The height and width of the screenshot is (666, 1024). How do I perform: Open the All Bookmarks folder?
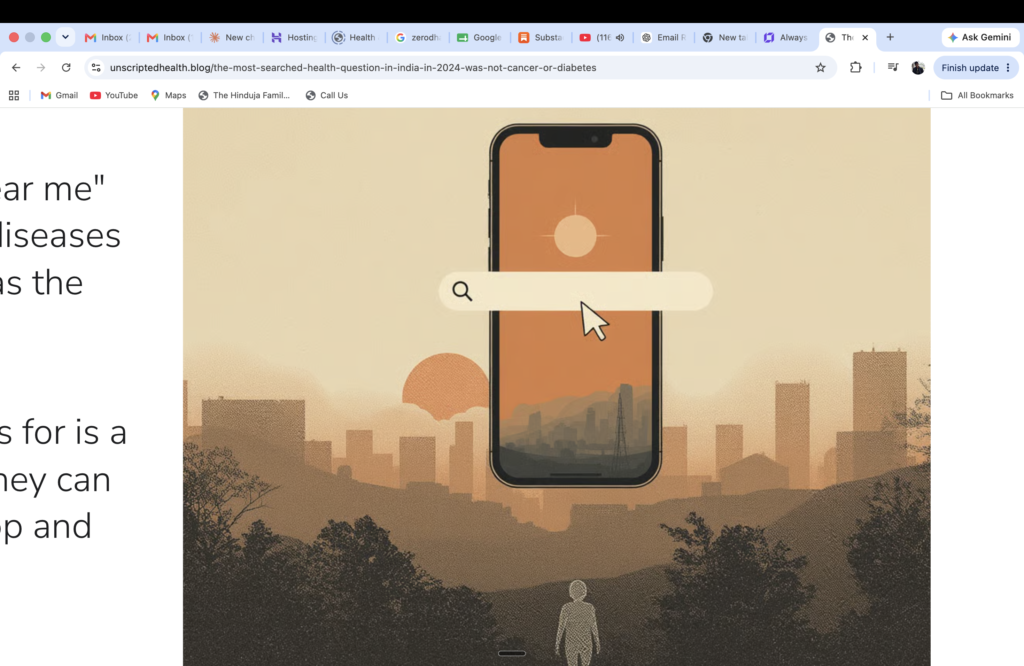point(977,95)
